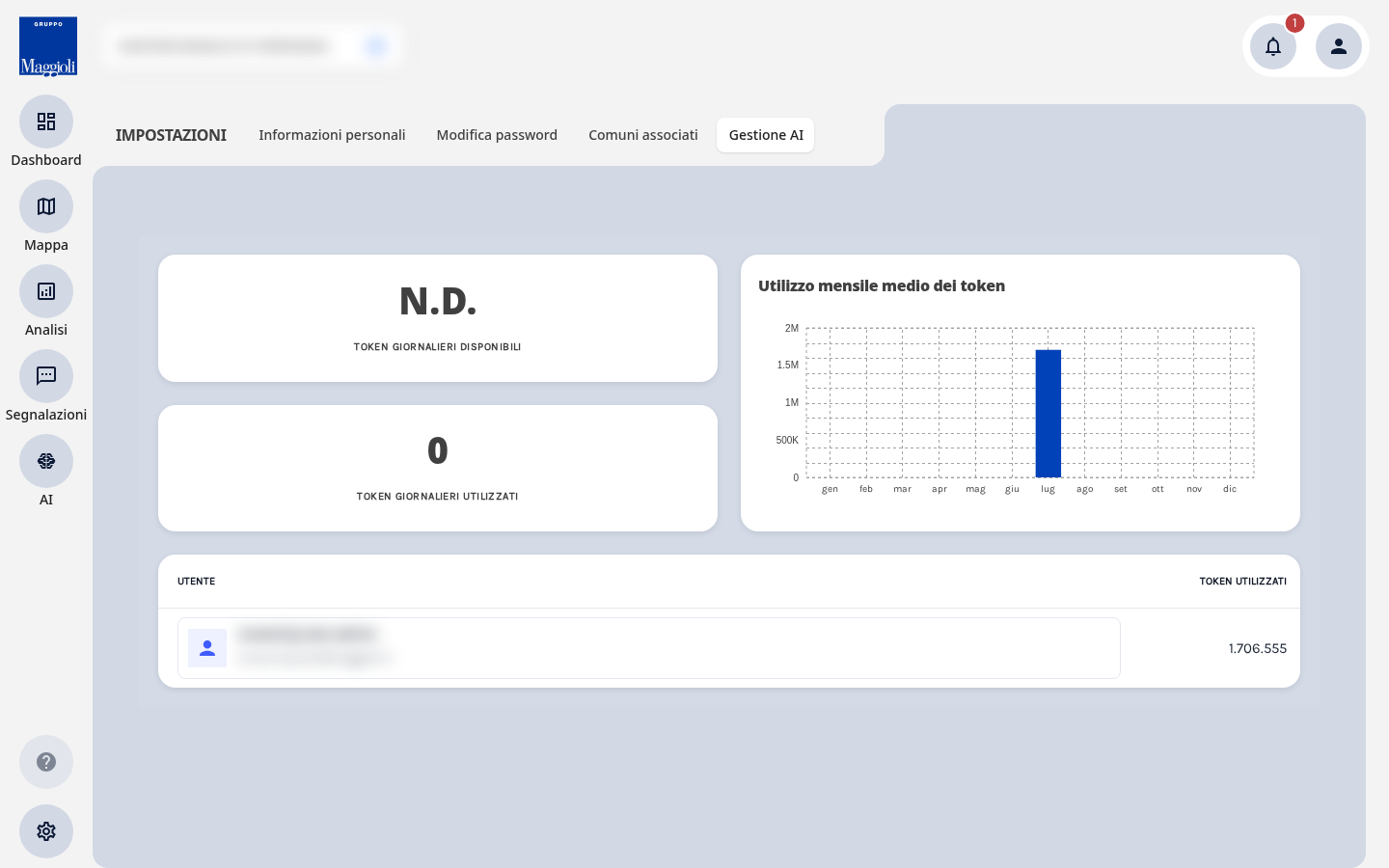Click the TOKEN UTILIZZATI column header

[1242, 582]
